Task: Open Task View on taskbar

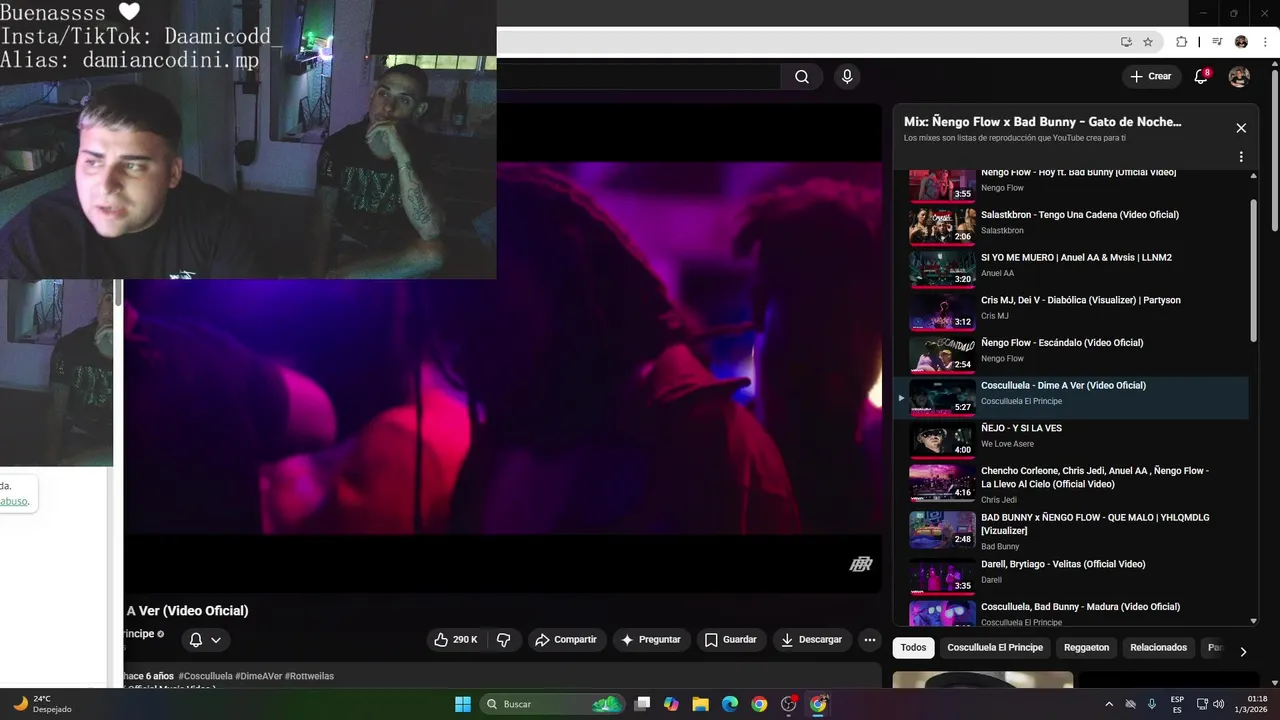Action: click(643, 704)
